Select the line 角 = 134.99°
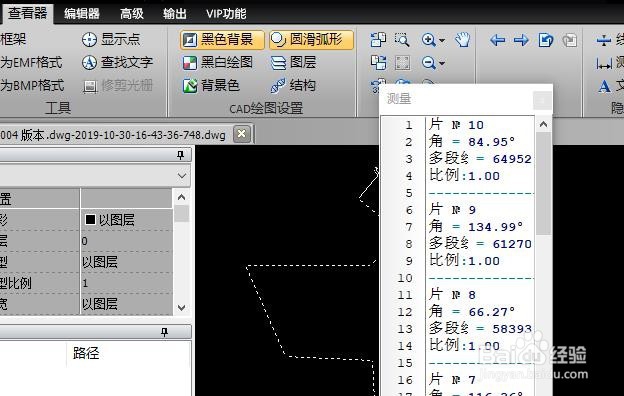The width and height of the screenshot is (624, 396). [x=476, y=227]
